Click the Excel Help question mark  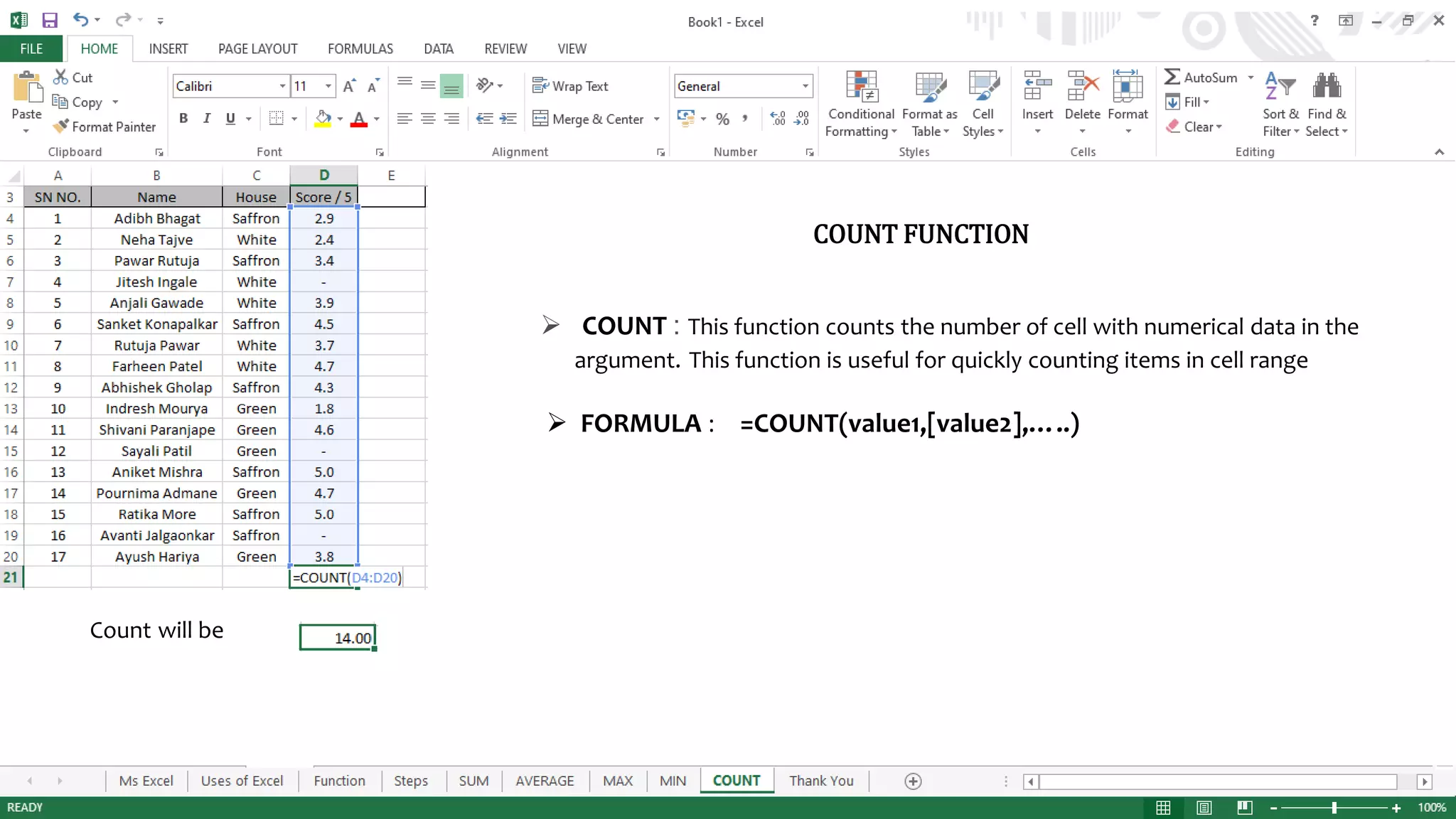coord(1315,21)
